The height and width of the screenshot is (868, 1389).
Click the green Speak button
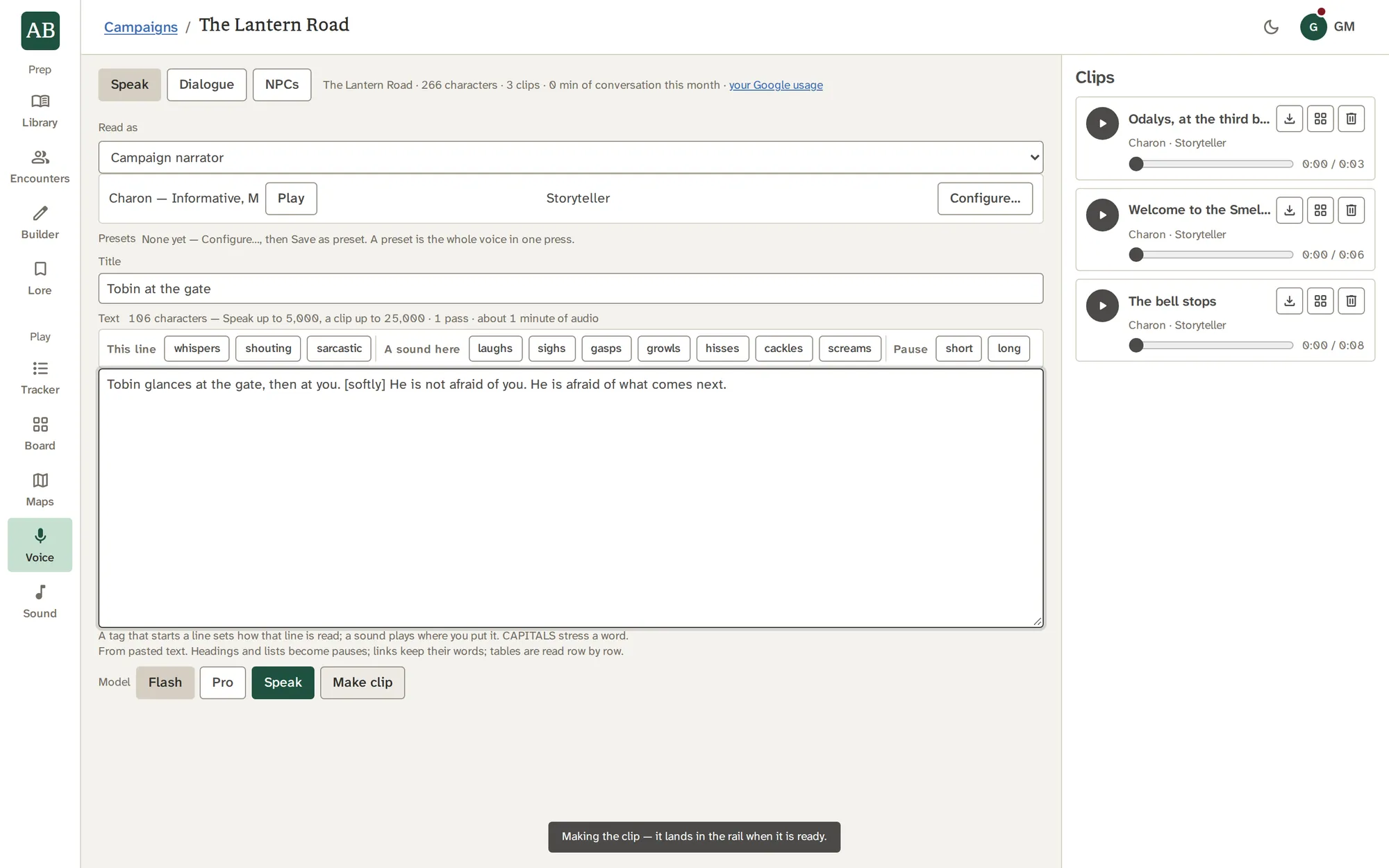click(283, 683)
